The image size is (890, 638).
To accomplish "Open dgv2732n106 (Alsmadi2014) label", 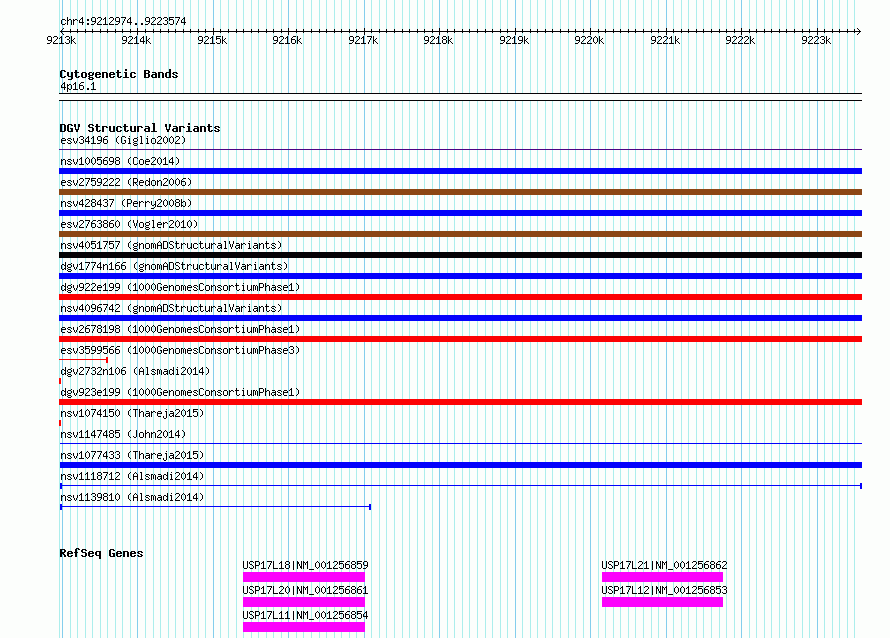I will [x=135, y=371].
